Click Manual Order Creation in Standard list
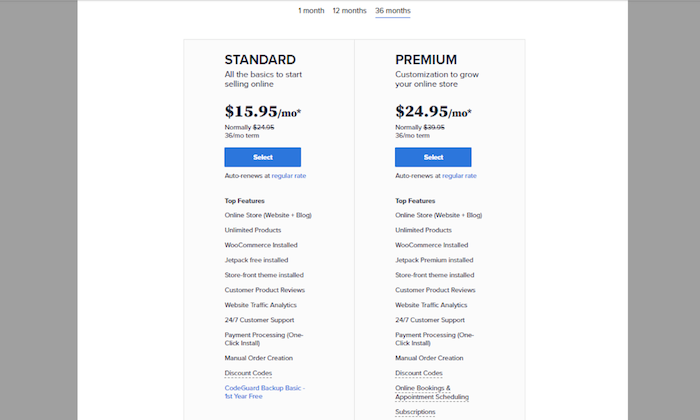The image size is (700, 420). click(258, 358)
